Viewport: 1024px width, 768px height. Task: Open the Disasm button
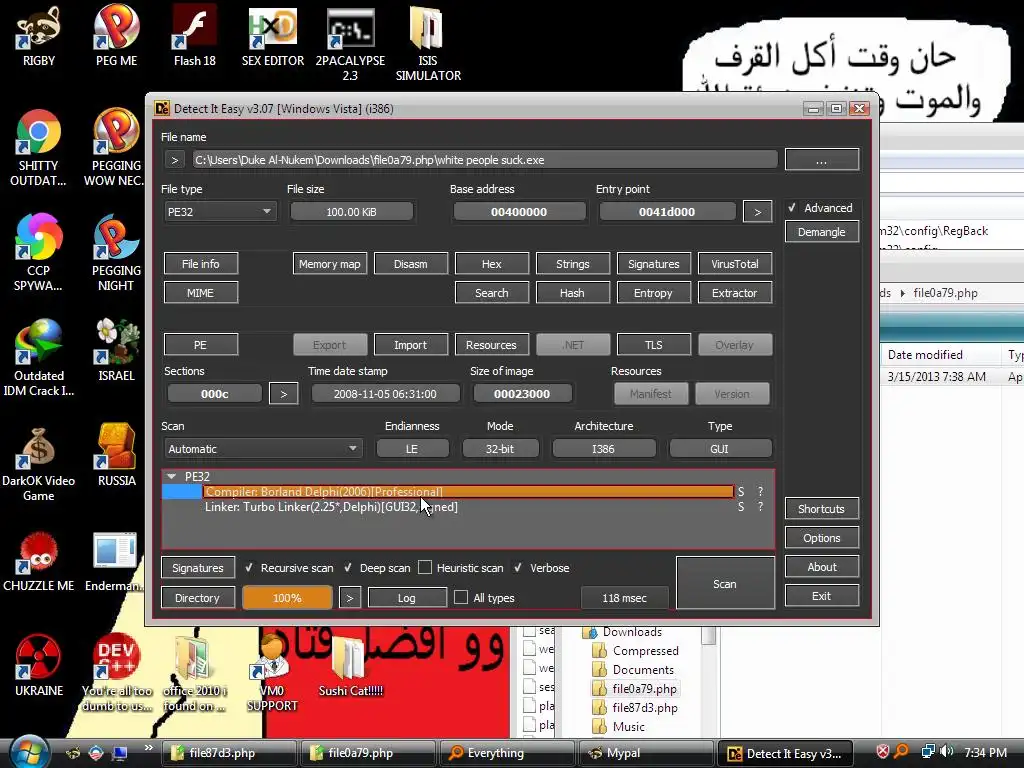[410, 264]
